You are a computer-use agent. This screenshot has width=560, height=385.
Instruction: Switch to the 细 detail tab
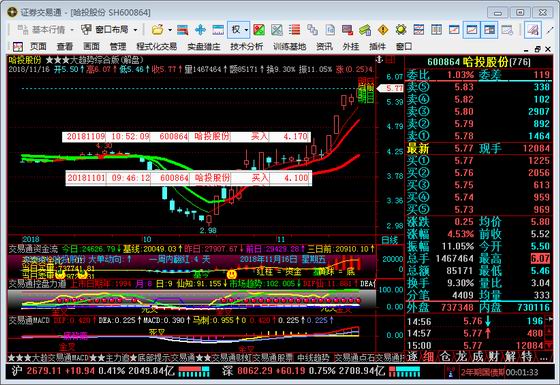428,356
